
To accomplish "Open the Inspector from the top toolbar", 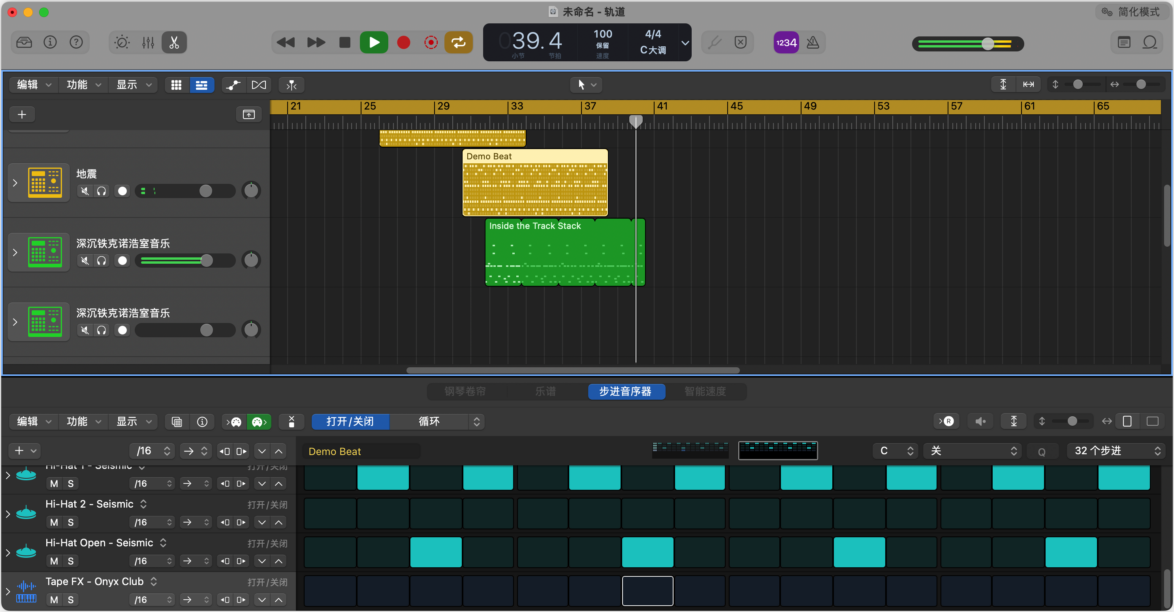I will [50, 43].
